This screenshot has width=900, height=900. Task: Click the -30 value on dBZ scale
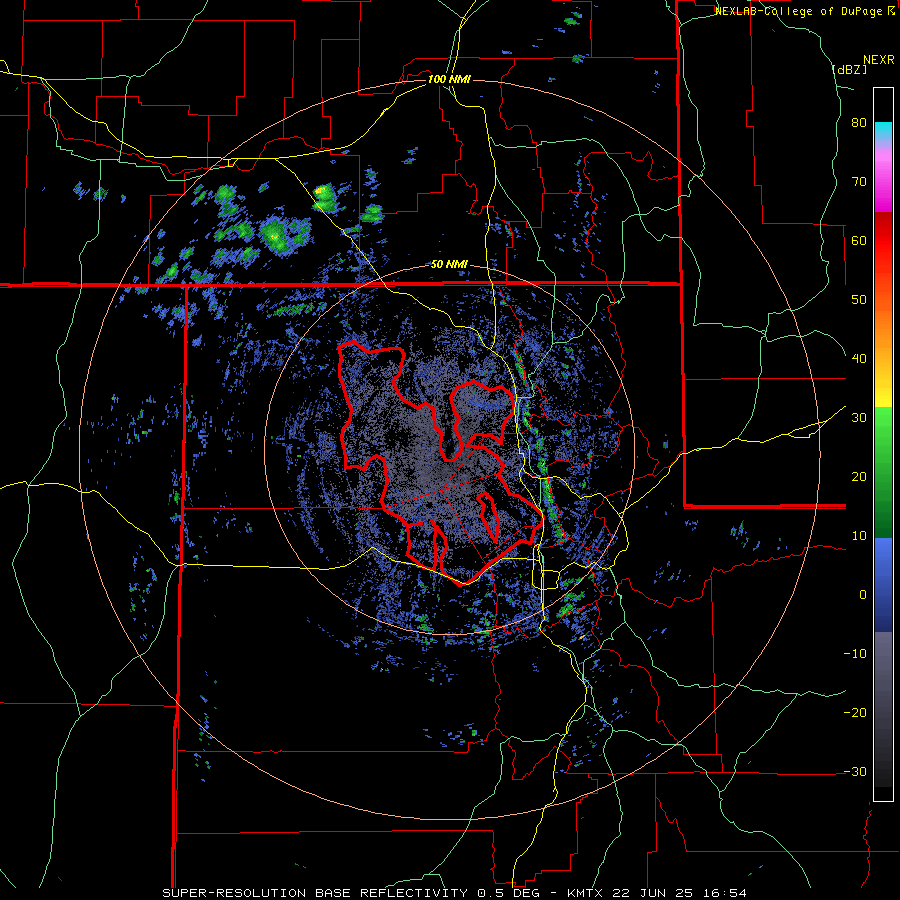(x=855, y=771)
